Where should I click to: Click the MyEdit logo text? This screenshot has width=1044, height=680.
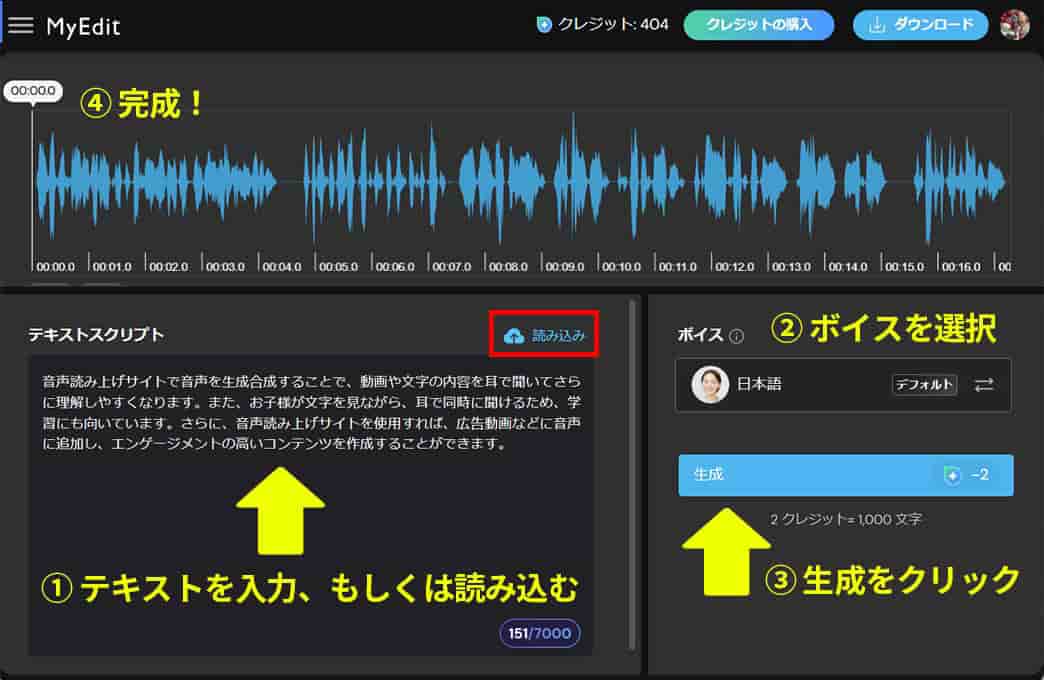(x=83, y=27)
